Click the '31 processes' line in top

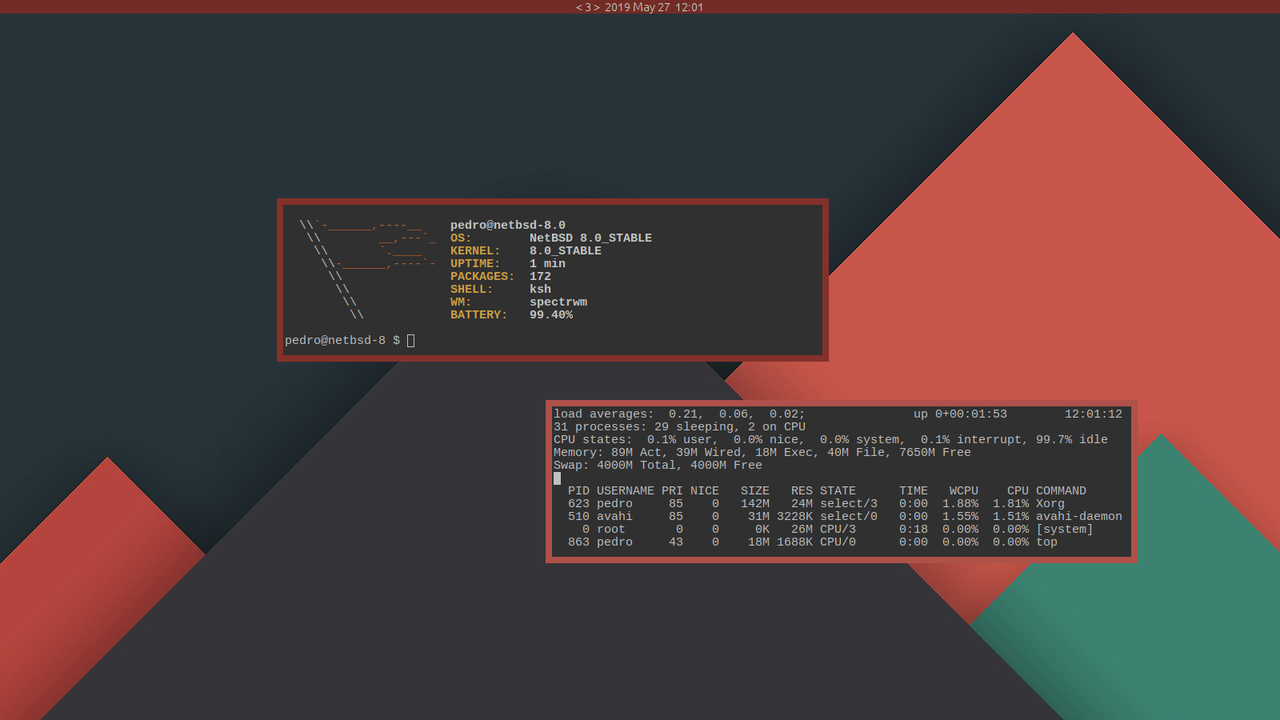tap(679, 427)
